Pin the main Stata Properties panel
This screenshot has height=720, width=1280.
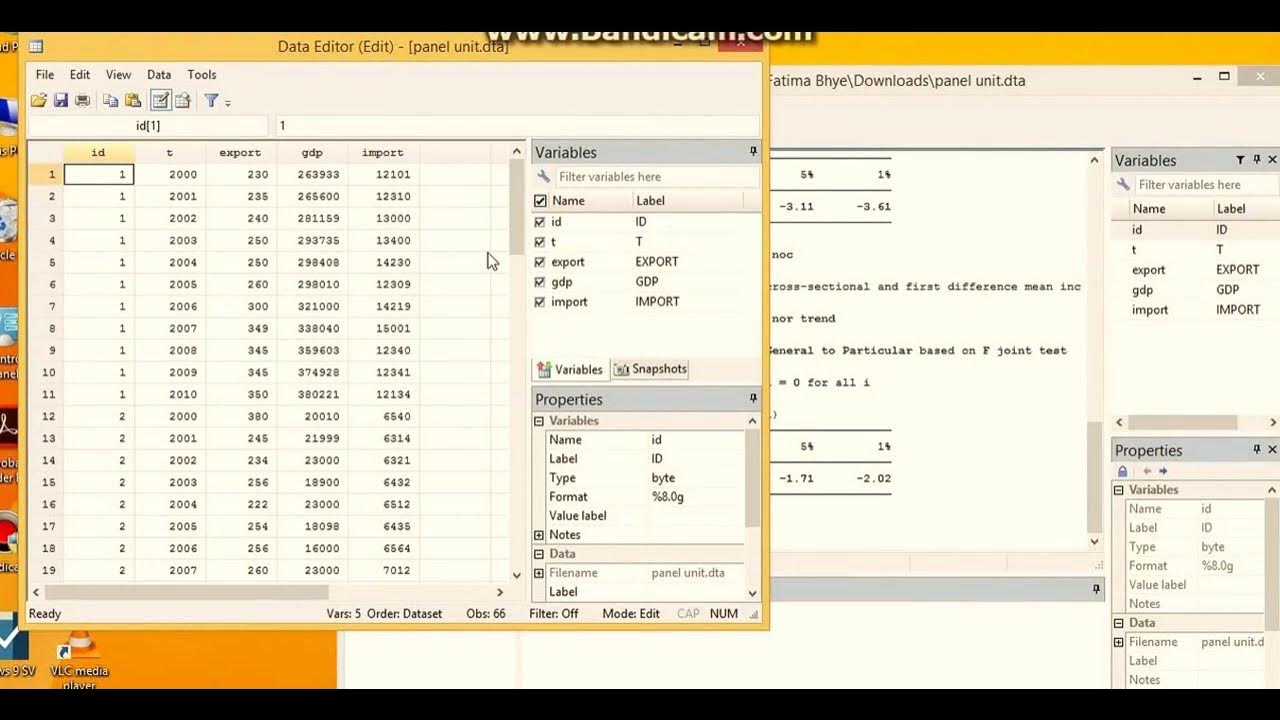pyautogui.click(x=1257, y=450)
